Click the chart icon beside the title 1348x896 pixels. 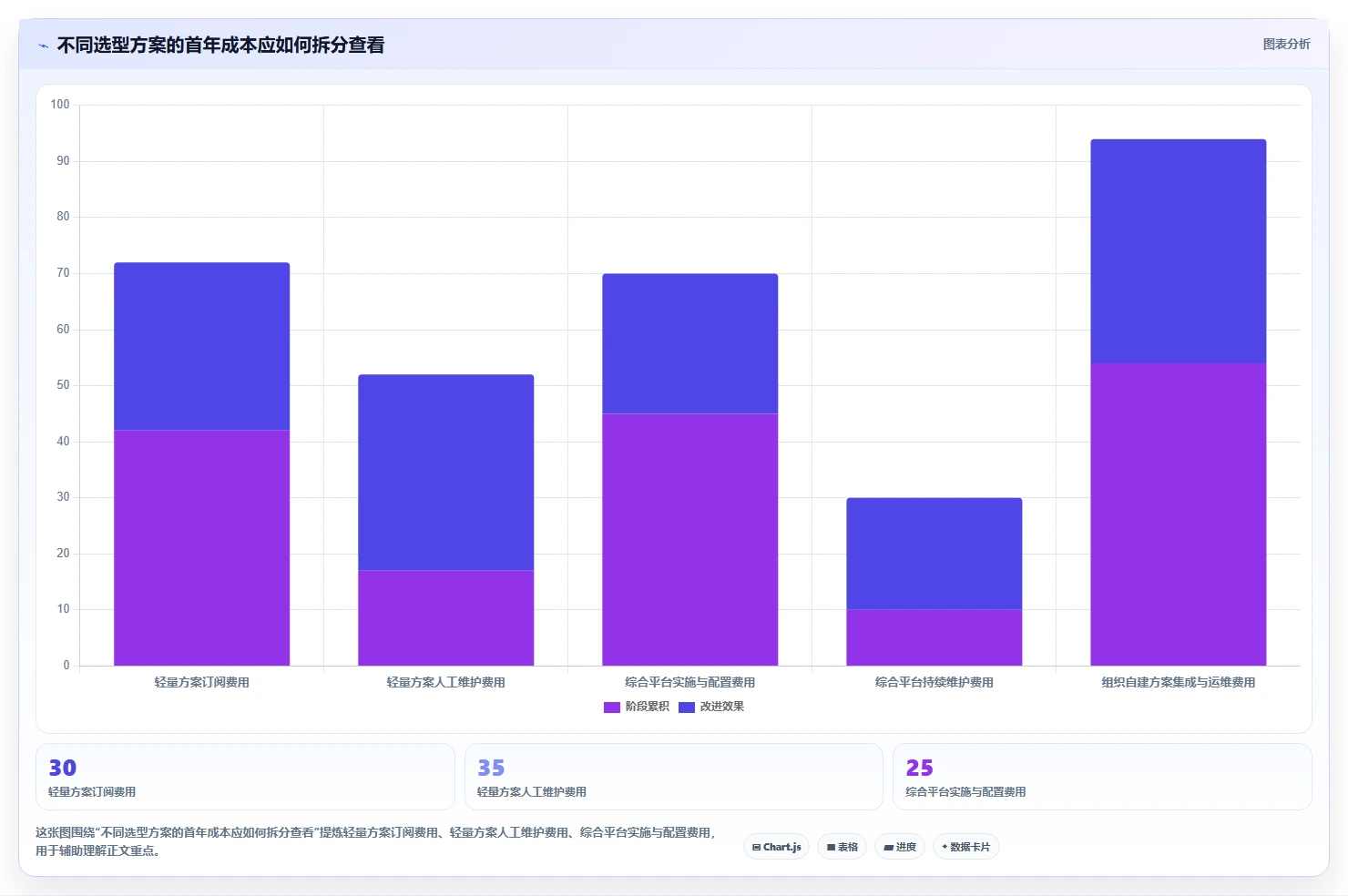pyautogui.click(x=43, y=46)
